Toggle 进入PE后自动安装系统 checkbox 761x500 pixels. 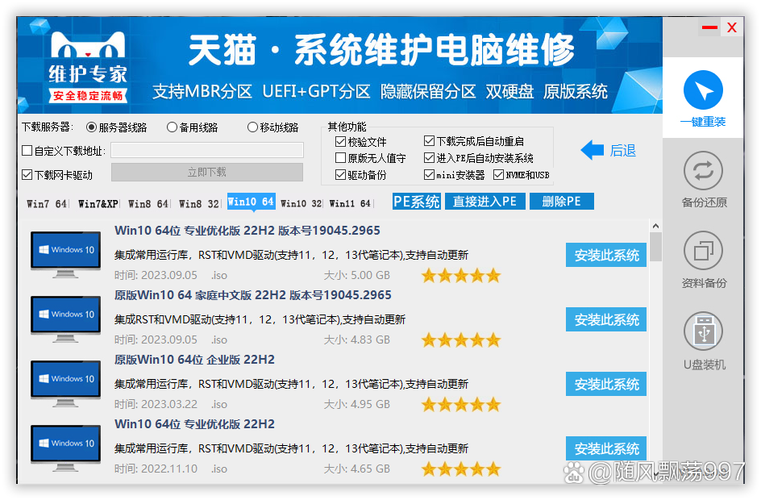point(429,158)
